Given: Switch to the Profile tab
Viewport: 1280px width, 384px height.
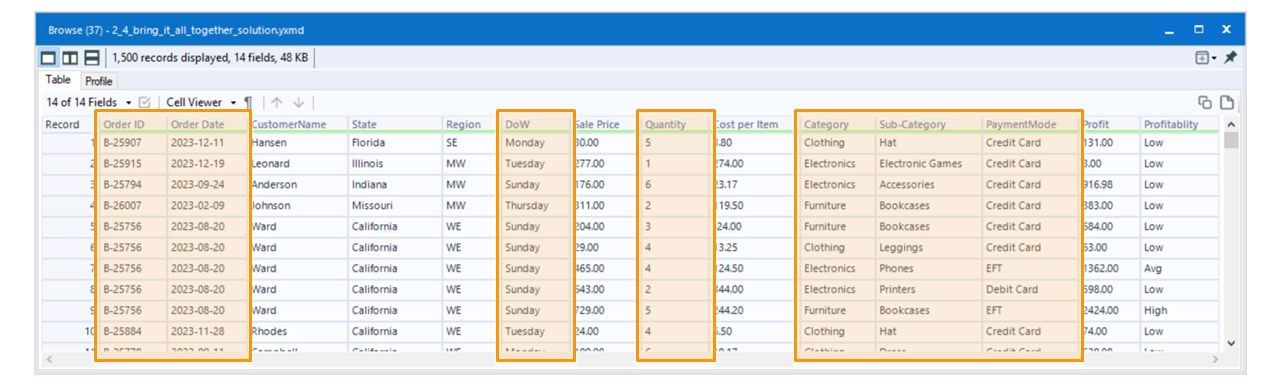Looking at the screenshot, I should 98,81.
